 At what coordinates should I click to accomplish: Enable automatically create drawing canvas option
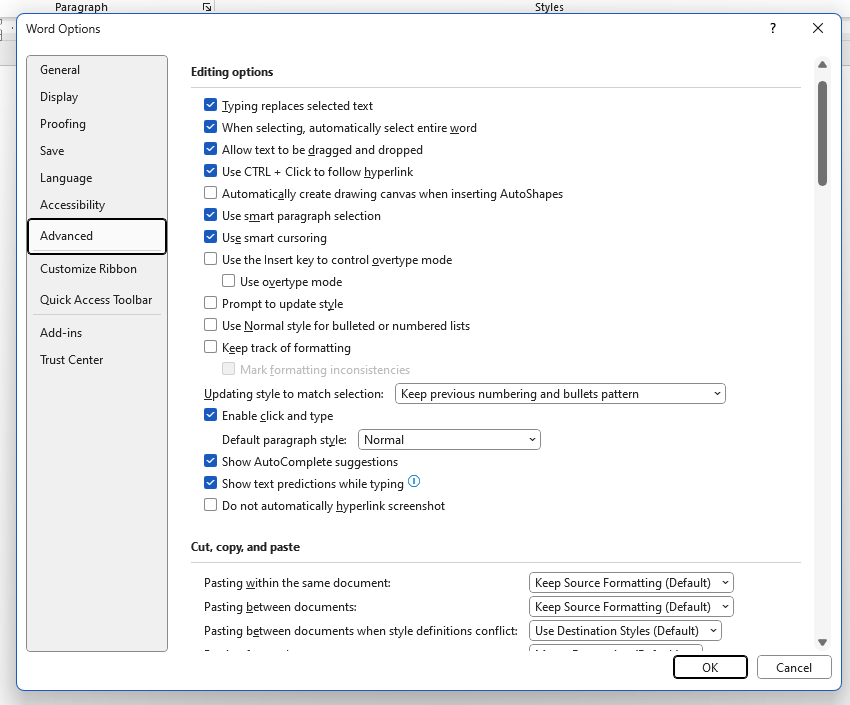pyautogui.click(x=210, y=193)
